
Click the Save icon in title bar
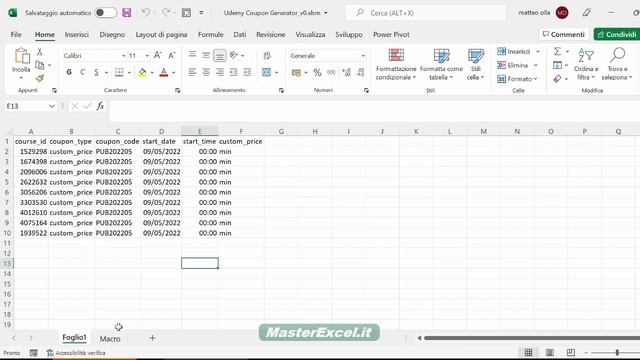(x=127, y=13)
